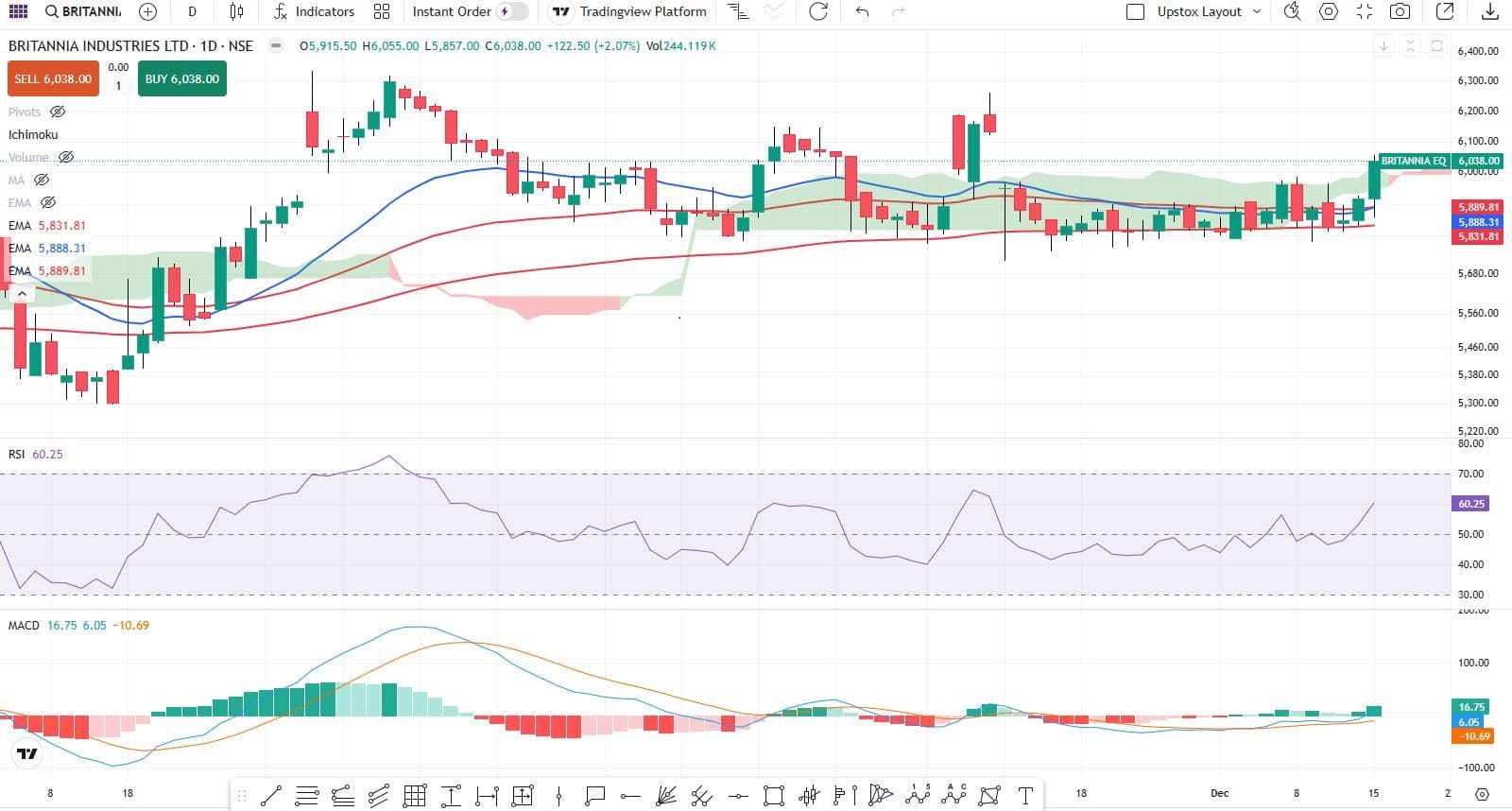
Task: Toggle visibility of MA indicator
Action: pos(41,180)
